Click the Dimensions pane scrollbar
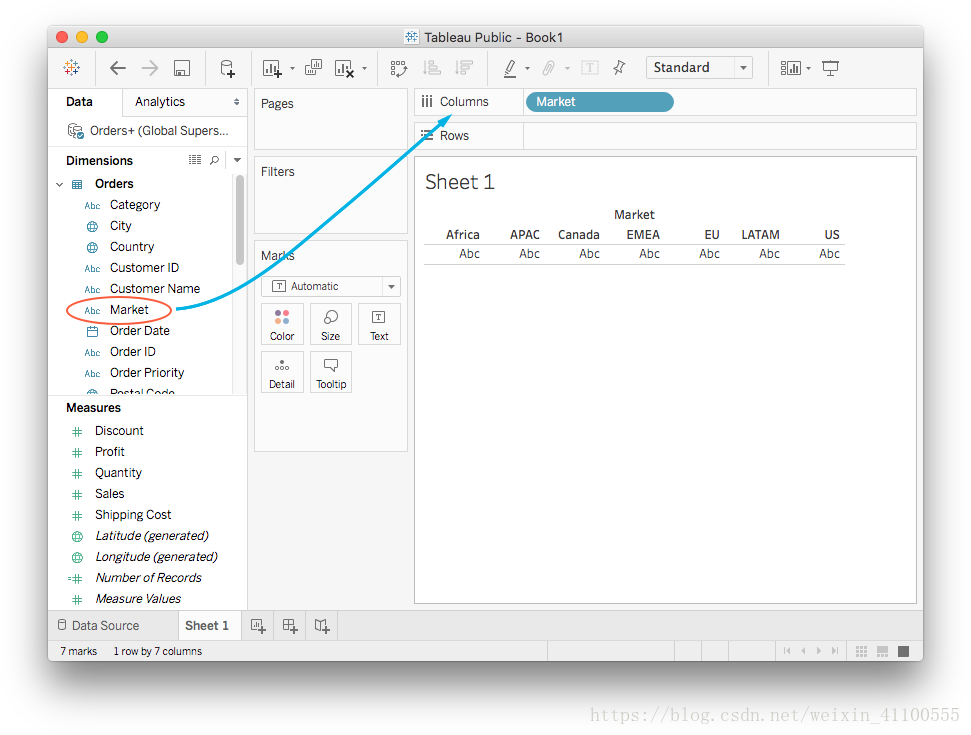Screen dimensions: 971x735 240,220
